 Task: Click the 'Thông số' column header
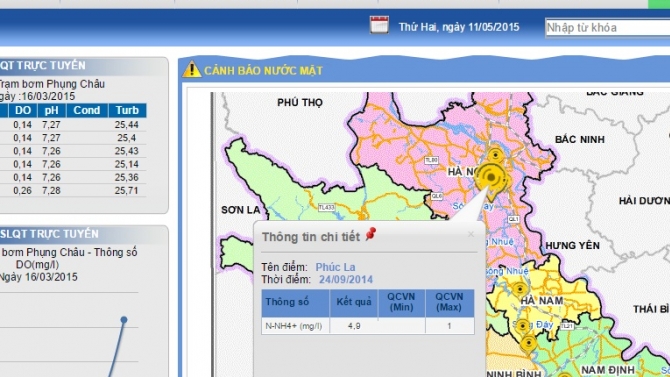[295, 303]
